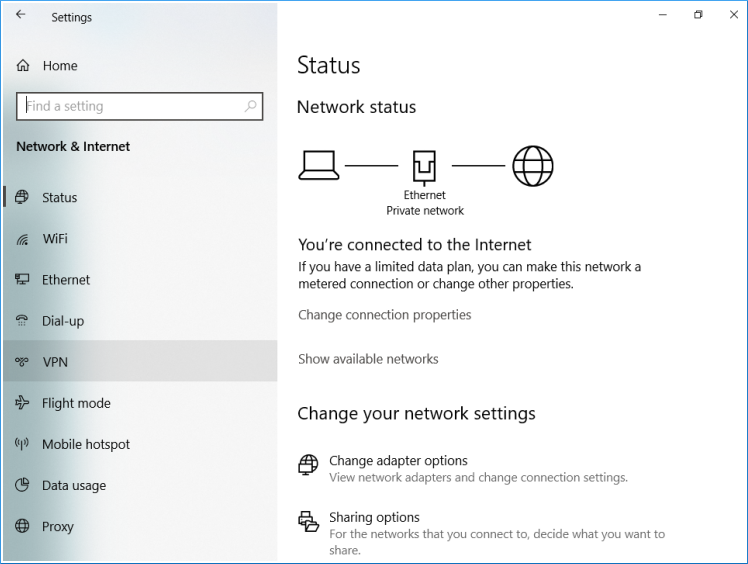This screenshot has height=564, width=748.
Task: Click the search magnifier icon
Action: point(250,106)
